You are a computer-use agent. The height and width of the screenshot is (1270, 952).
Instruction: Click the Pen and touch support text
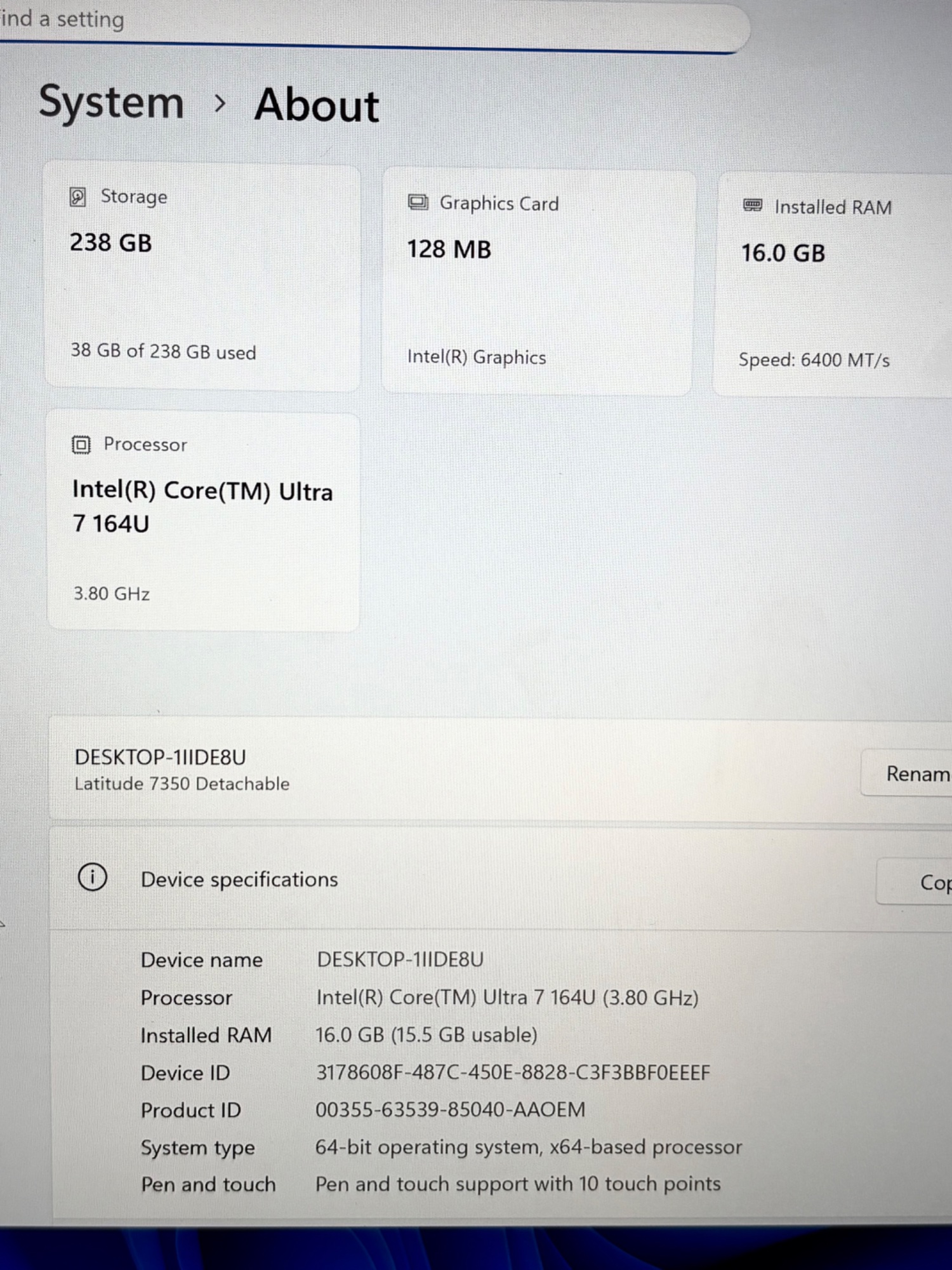pyautogui.click(x=518, y=1184)
